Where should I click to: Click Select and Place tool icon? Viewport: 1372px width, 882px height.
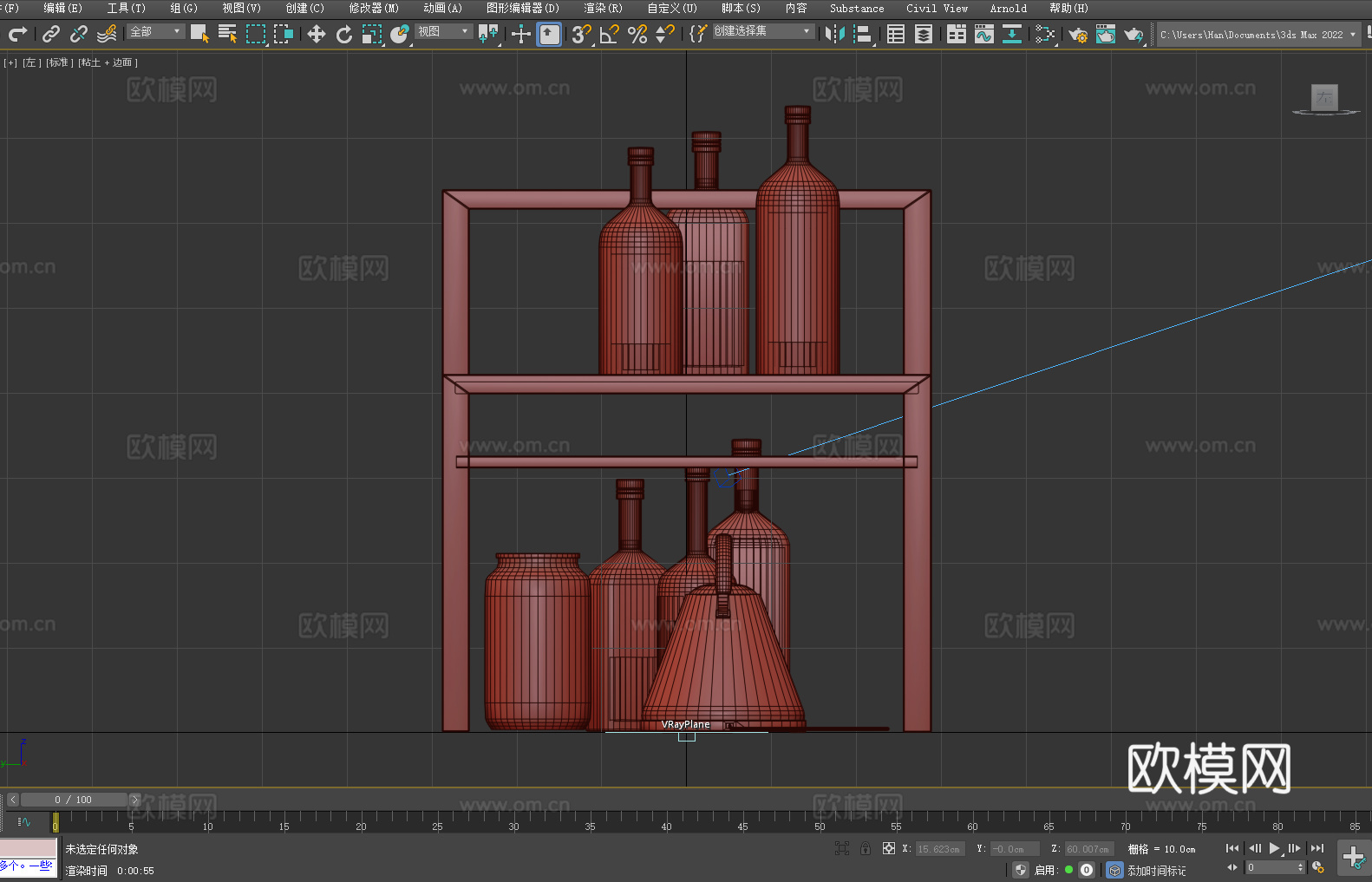coord(400,34)
